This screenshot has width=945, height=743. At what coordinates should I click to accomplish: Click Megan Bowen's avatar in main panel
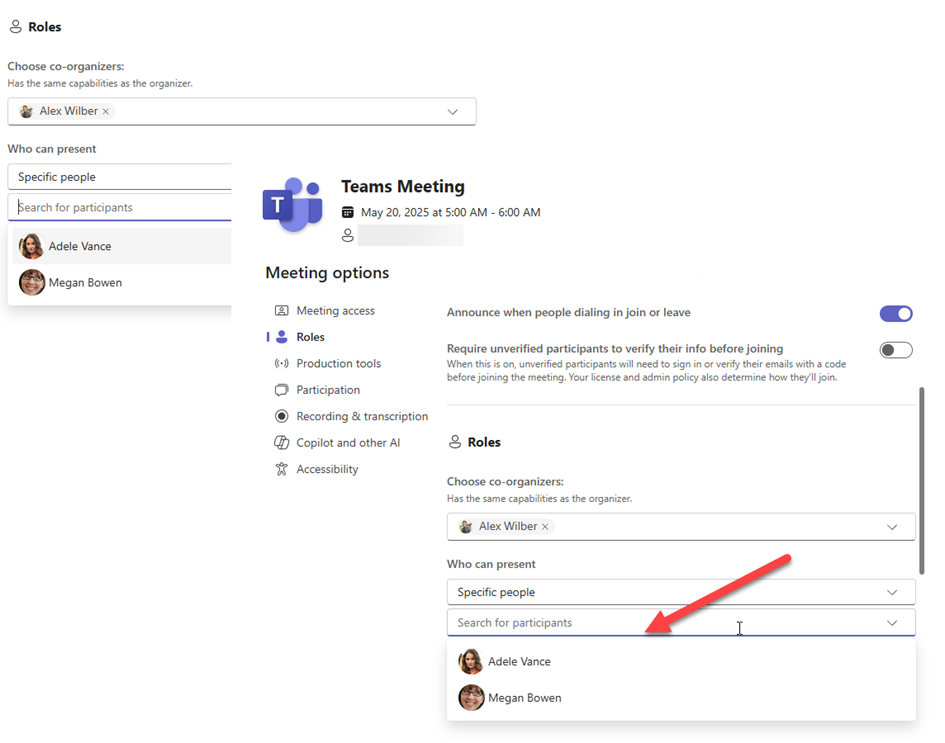pos(471,698)
